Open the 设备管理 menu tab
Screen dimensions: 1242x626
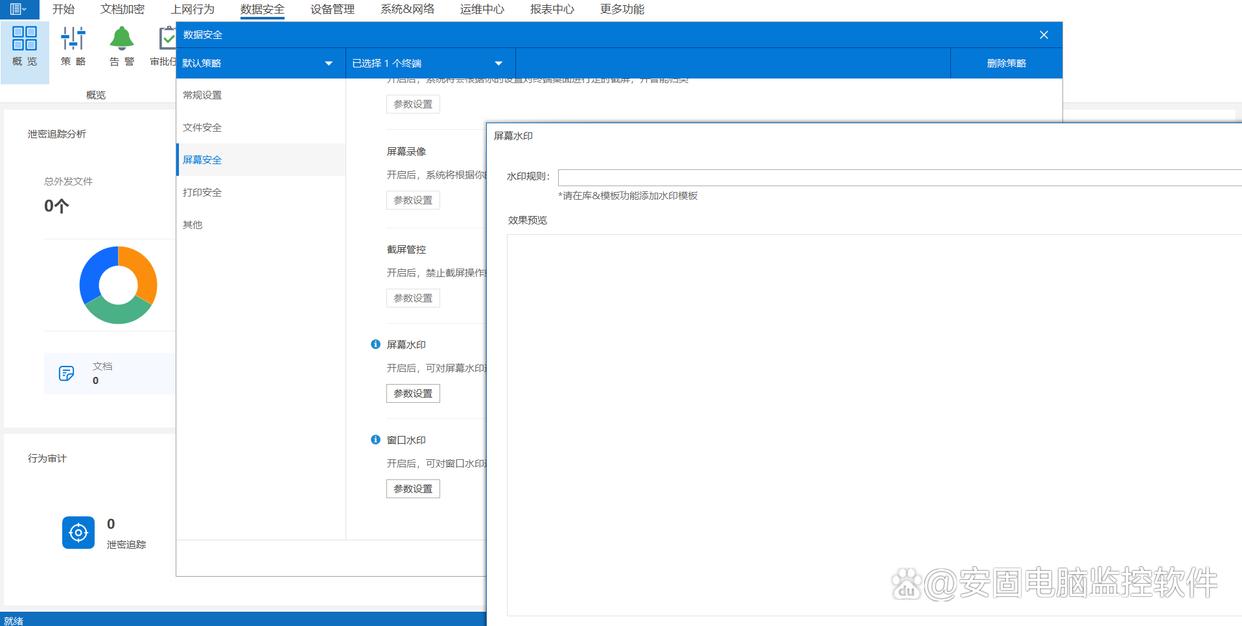(332, 9)
